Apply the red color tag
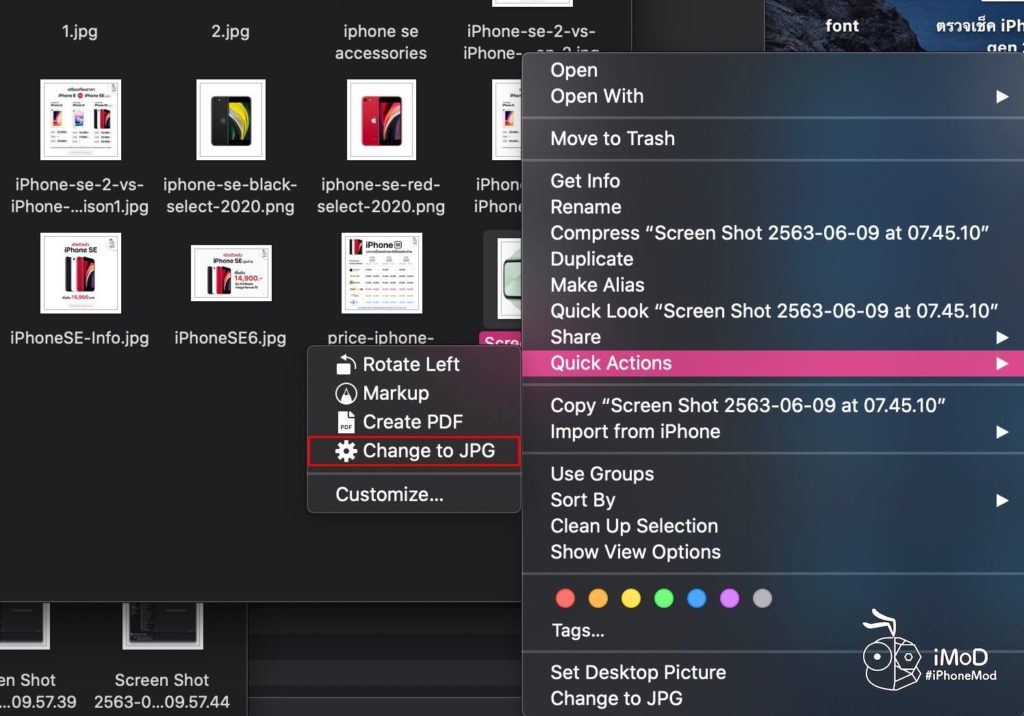This screenshot has width=1024, height=716. point(565,598)
